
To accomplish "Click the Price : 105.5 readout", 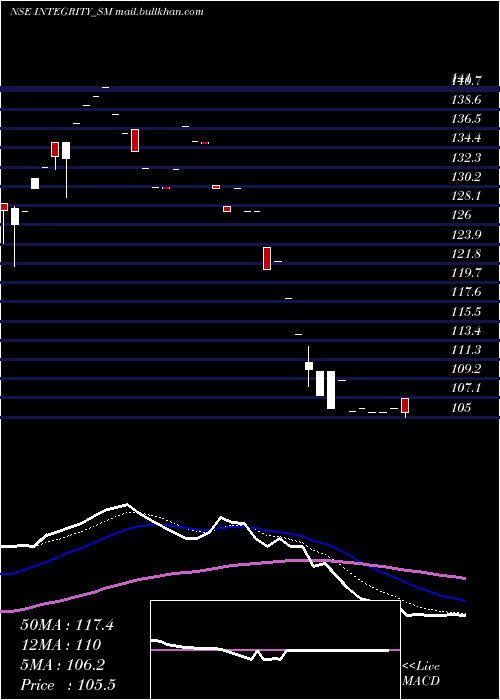I will (x=68, y=685).
